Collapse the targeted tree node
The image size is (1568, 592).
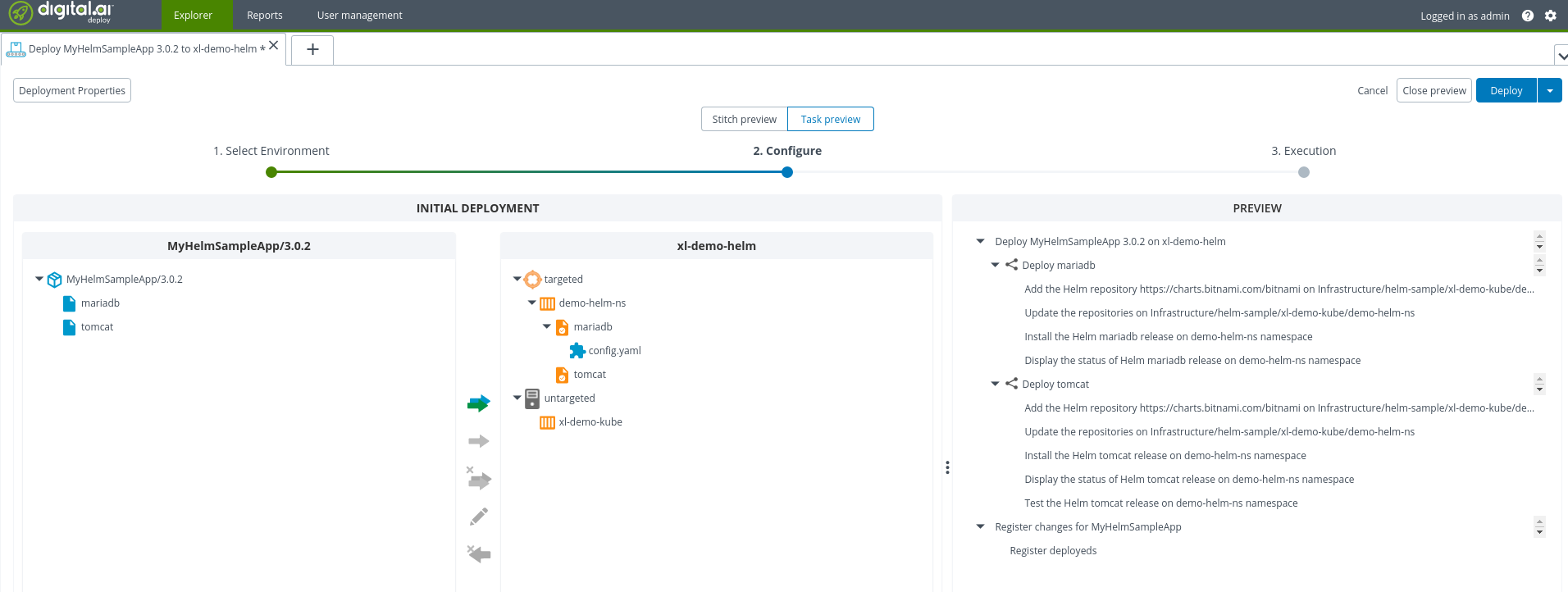517,280
